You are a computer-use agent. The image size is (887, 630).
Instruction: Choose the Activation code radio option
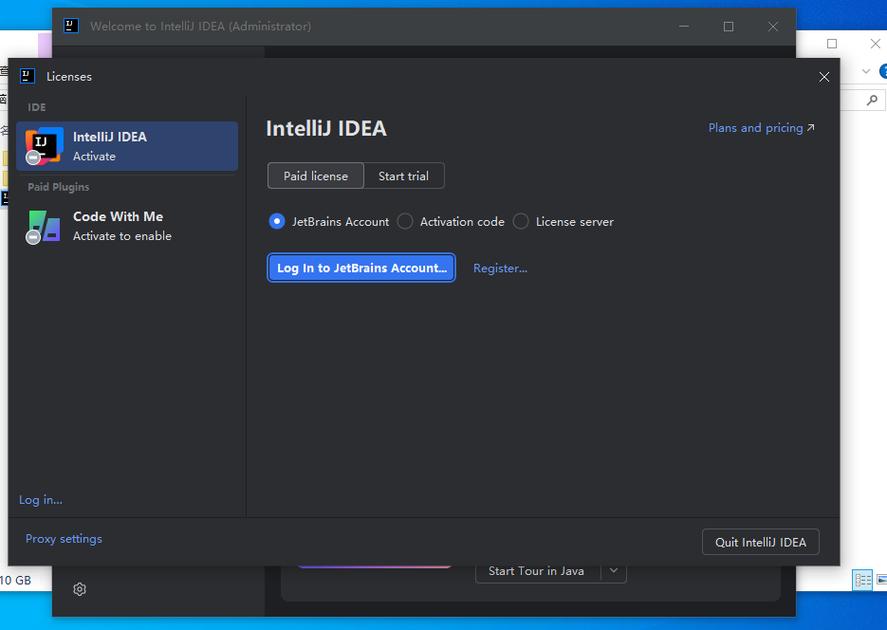[405, 221]
